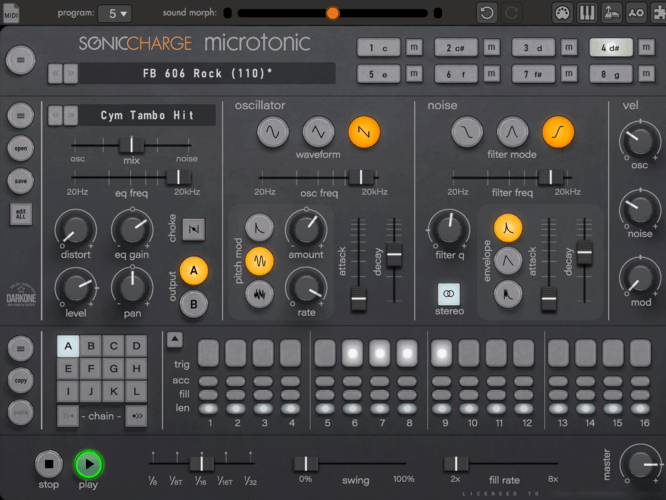Screen dimensions: 666x500
Task: Select exponential noise envelope shape
Action: (508, 228)
